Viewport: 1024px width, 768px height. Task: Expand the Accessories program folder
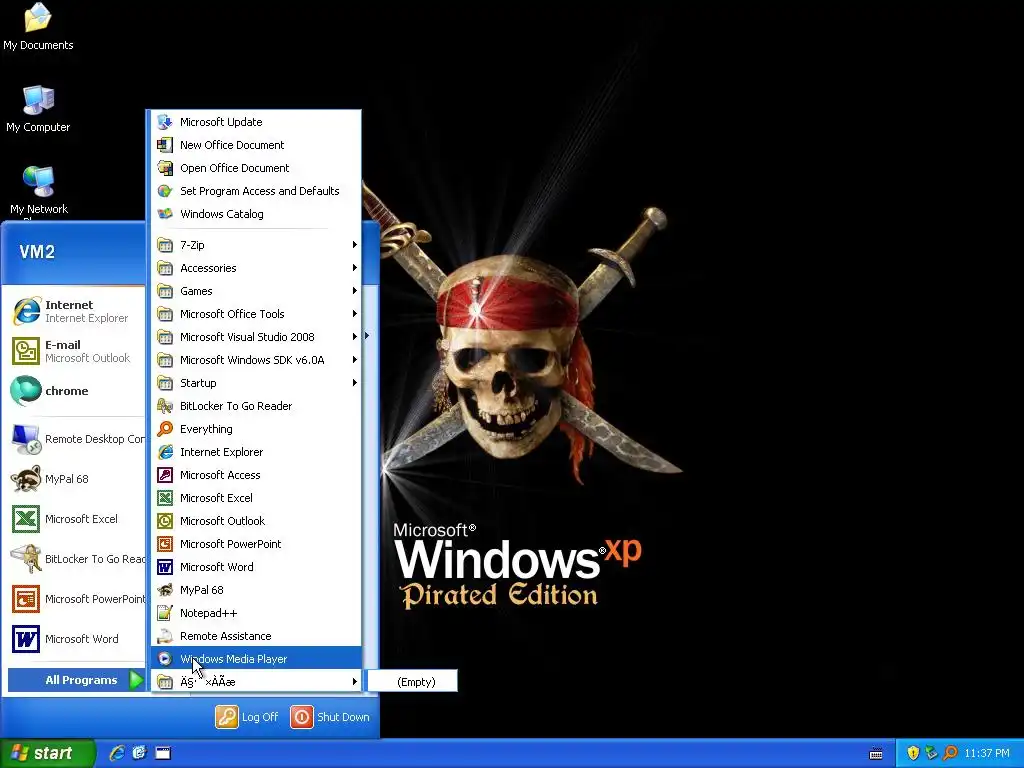256,268
